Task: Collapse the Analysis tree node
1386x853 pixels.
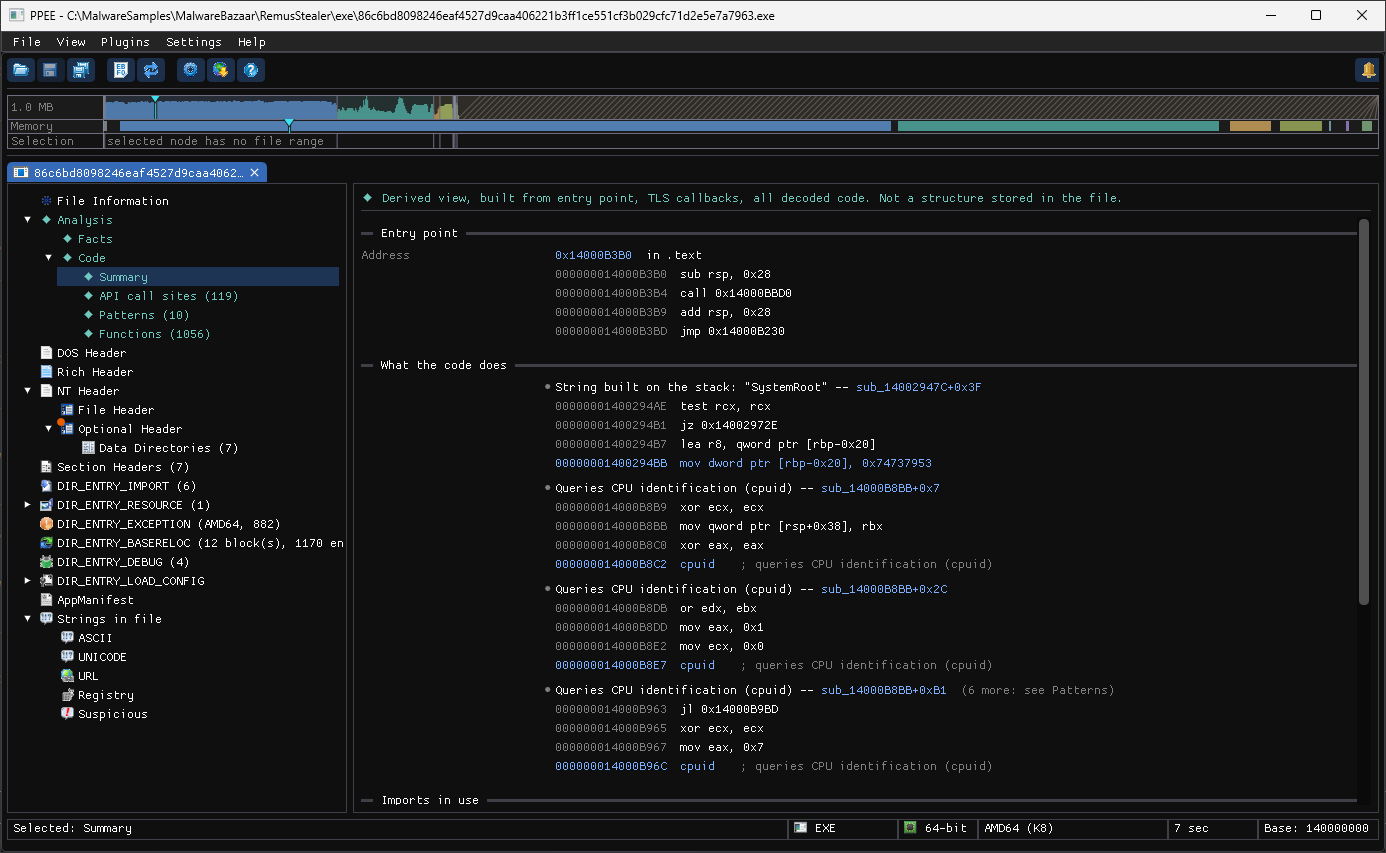Action: coord(28,220)
